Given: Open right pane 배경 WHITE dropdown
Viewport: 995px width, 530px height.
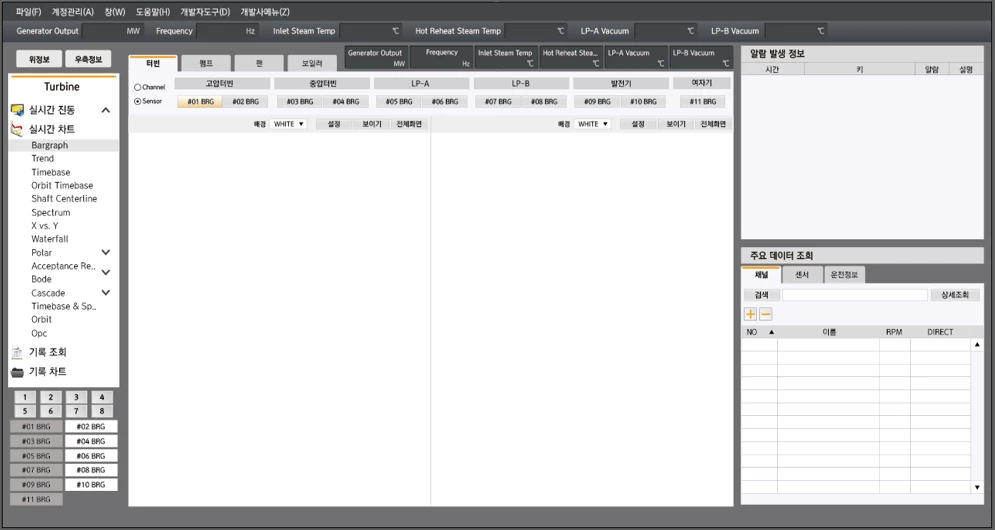Looking at the screenshot, I should (593, 124).
